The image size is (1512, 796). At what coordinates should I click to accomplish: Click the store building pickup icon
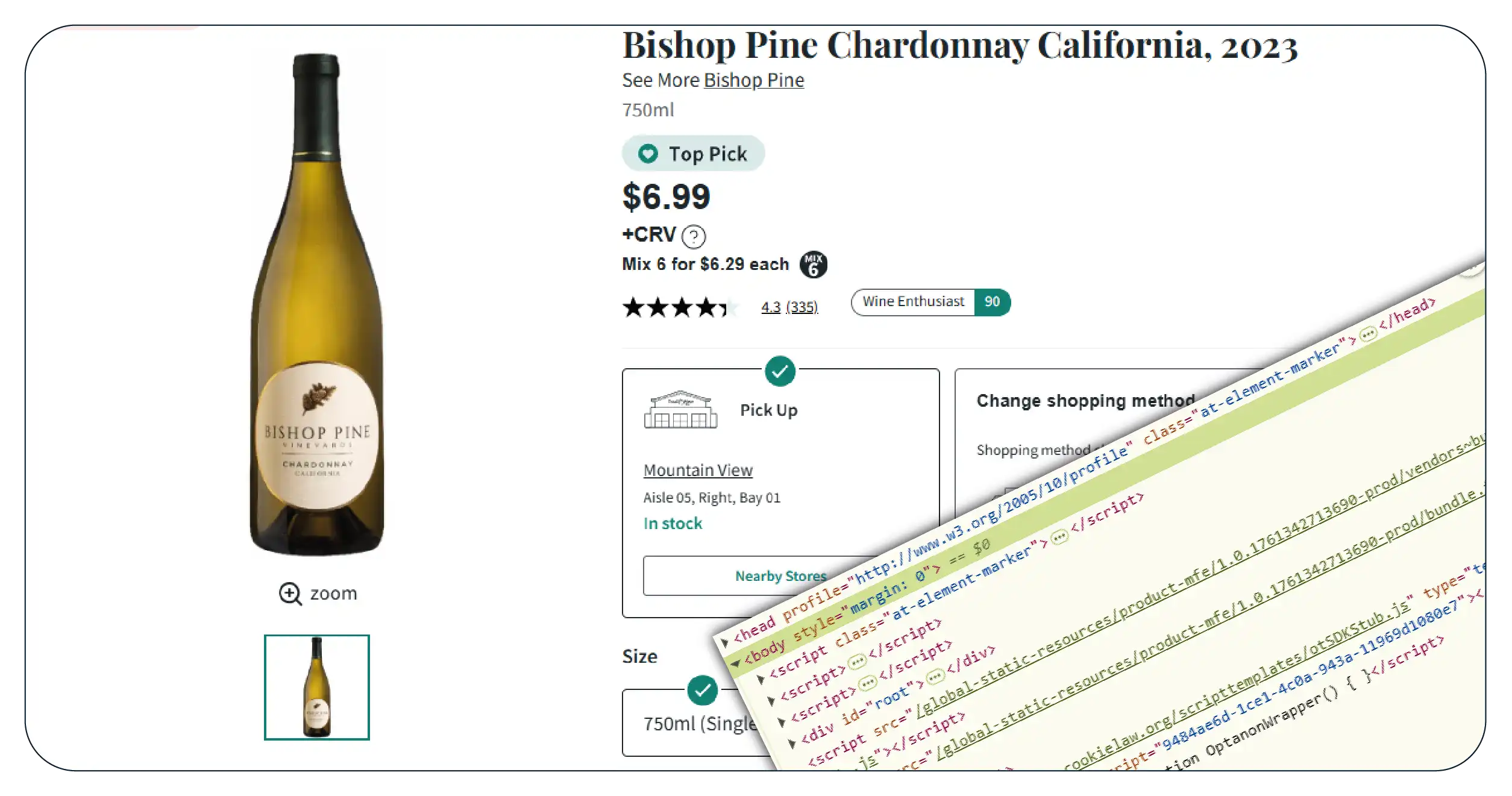pos(680,410)
